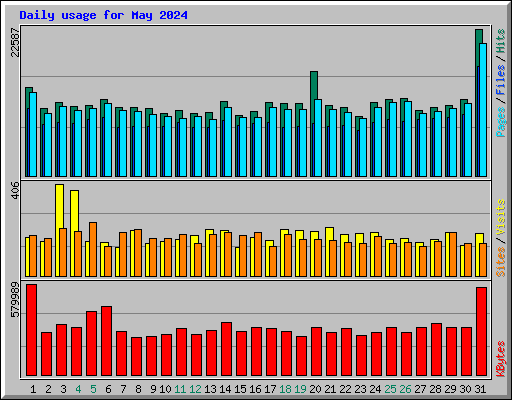Click the 406 visits axis value
The width and height of the screenshot is (512, 400).
pyautogui.click(x=15, y=190)
